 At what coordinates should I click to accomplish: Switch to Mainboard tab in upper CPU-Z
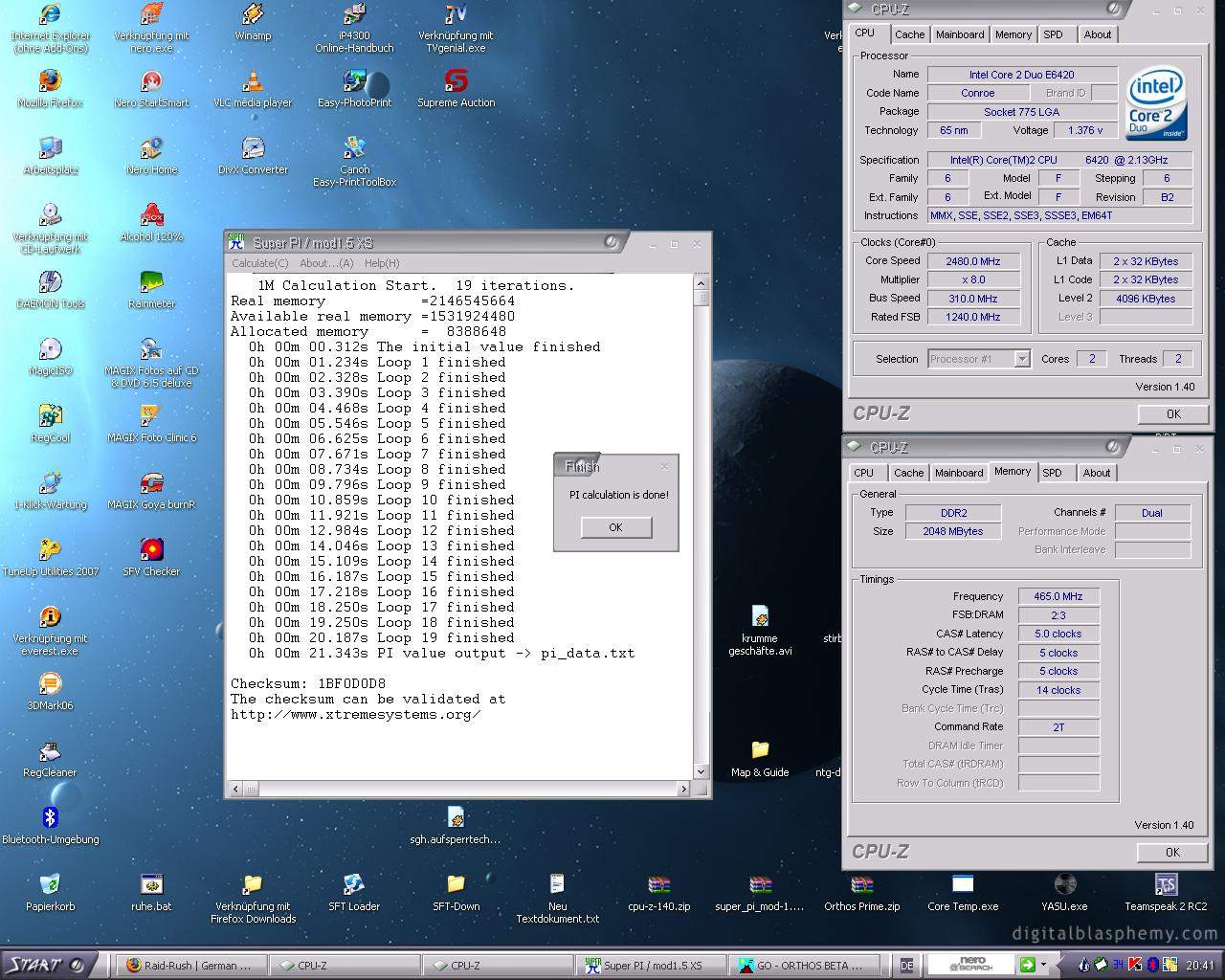[x=960, y=34]
